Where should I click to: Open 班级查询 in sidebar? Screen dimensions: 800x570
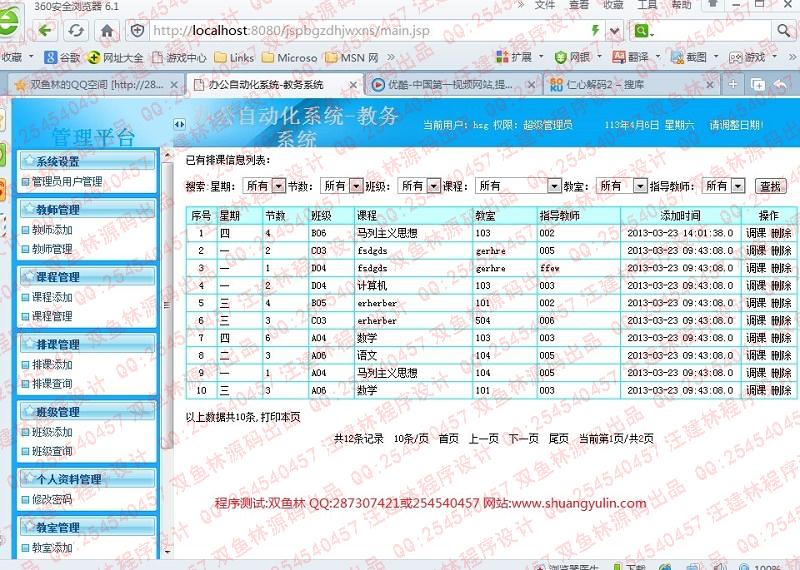click(x=52, y=452)
